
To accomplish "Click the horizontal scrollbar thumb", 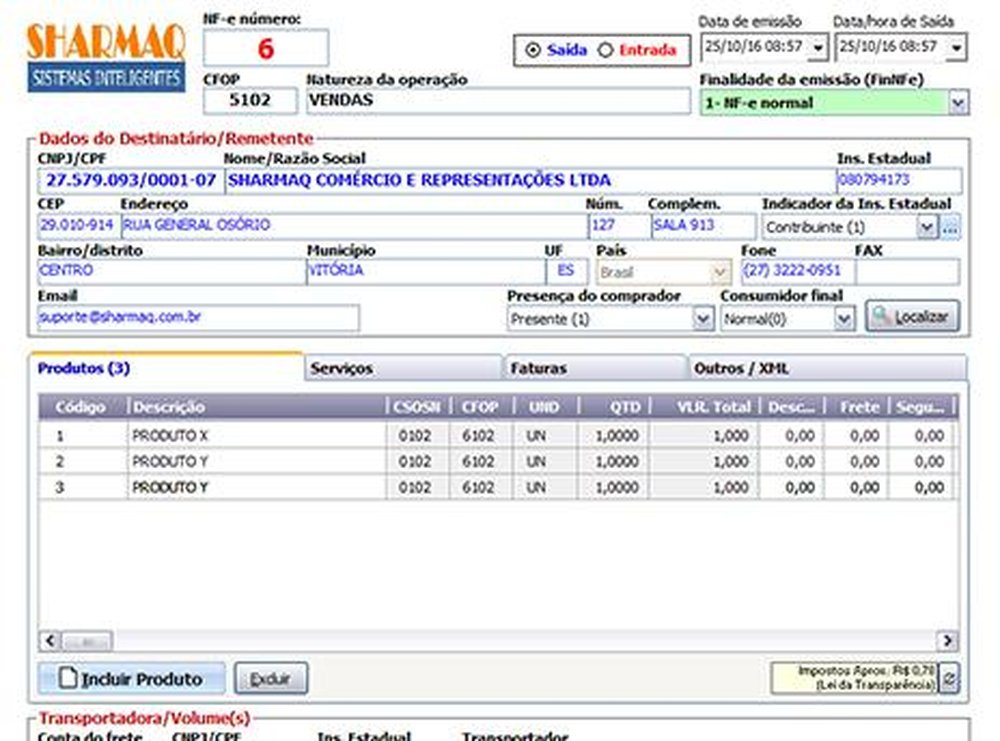I will click(87, 640).
